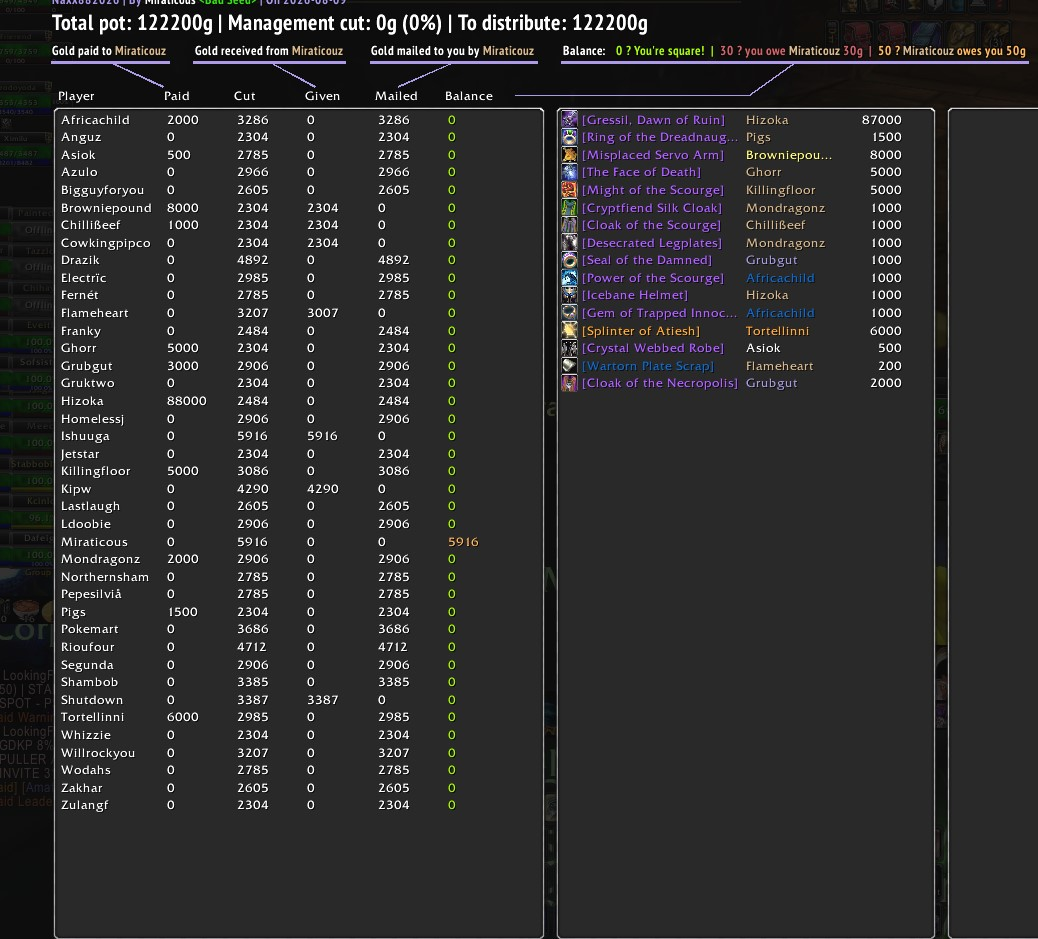1038x939 pixels.
Task: Click Mondragonz's mailed value 2906
Action: pyautogui.click(x=394, y=559)
